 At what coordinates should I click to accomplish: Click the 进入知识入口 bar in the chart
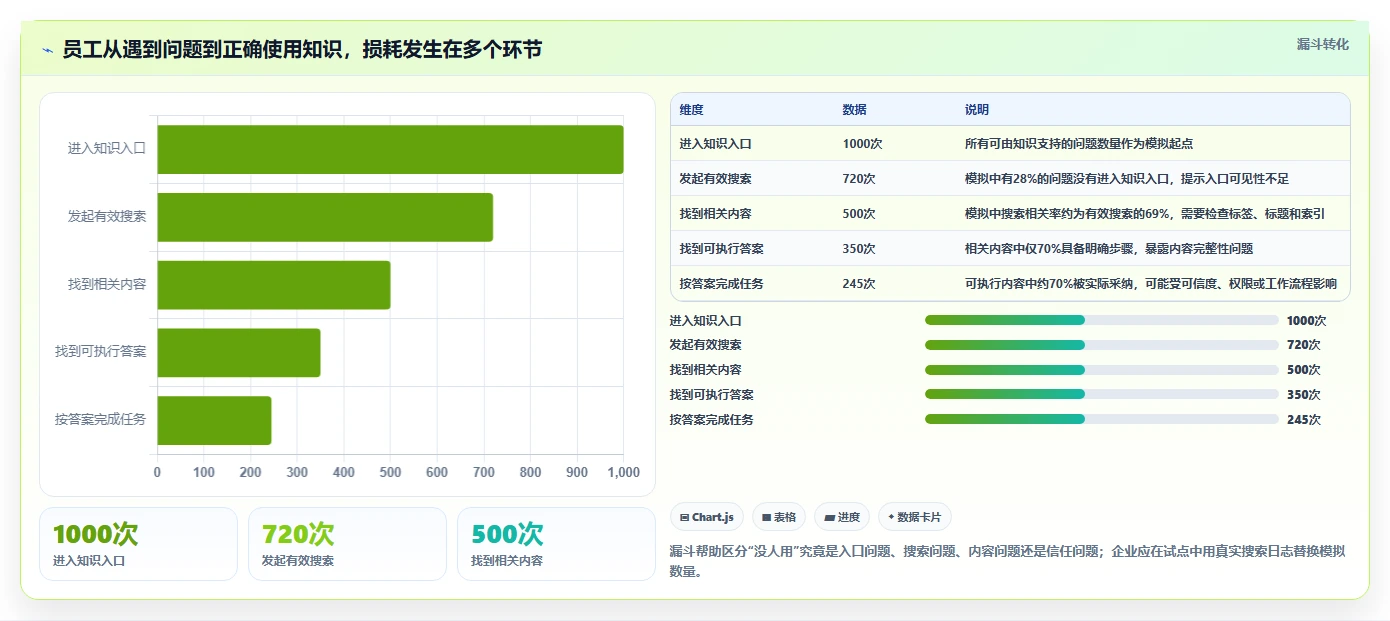390,149
